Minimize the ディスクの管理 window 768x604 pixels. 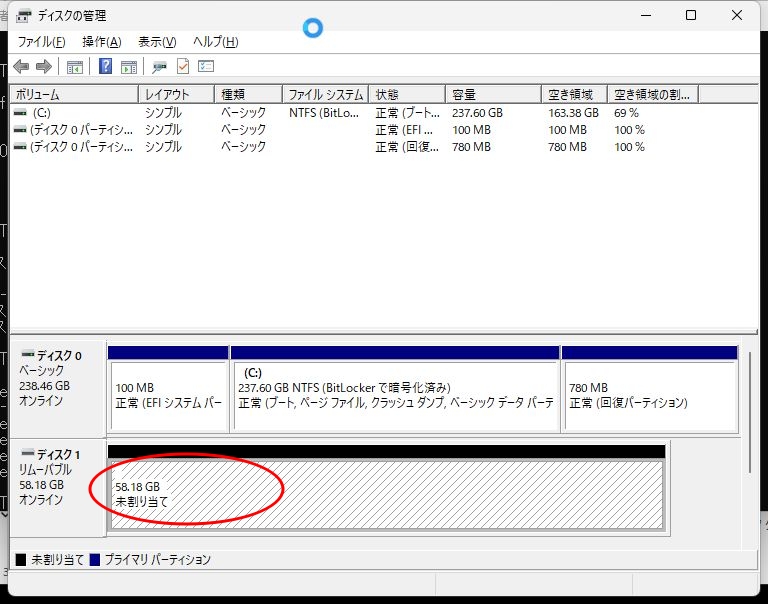(x=646, y=16)
